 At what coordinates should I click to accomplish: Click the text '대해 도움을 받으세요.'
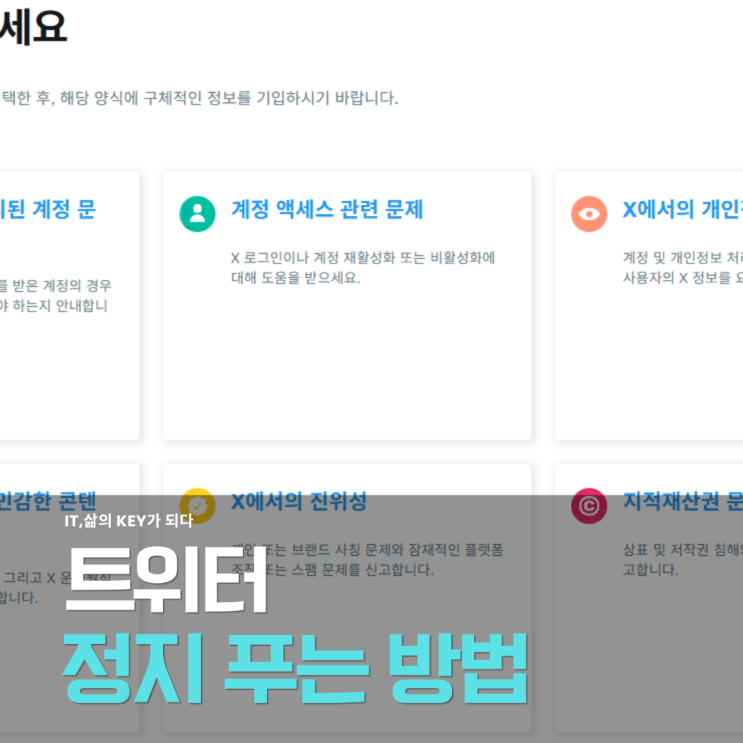tap(296, 278)
